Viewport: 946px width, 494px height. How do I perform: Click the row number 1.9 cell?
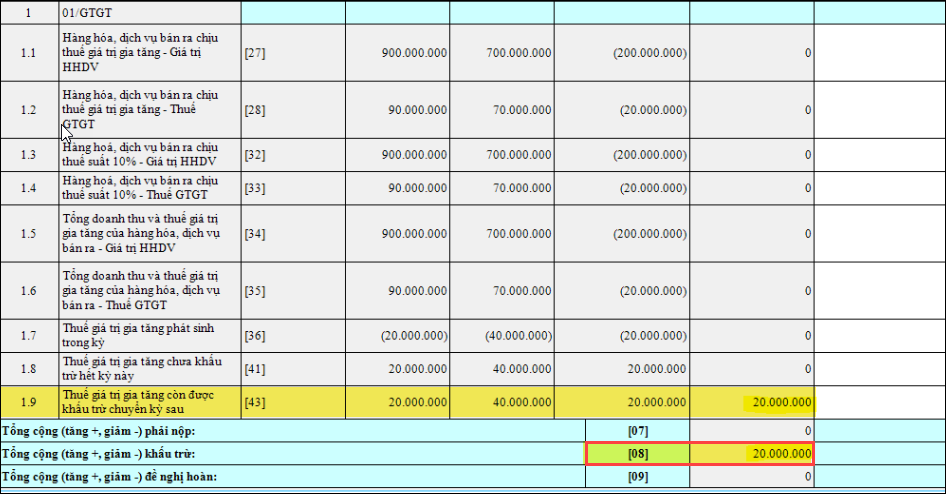coord(29,403)
